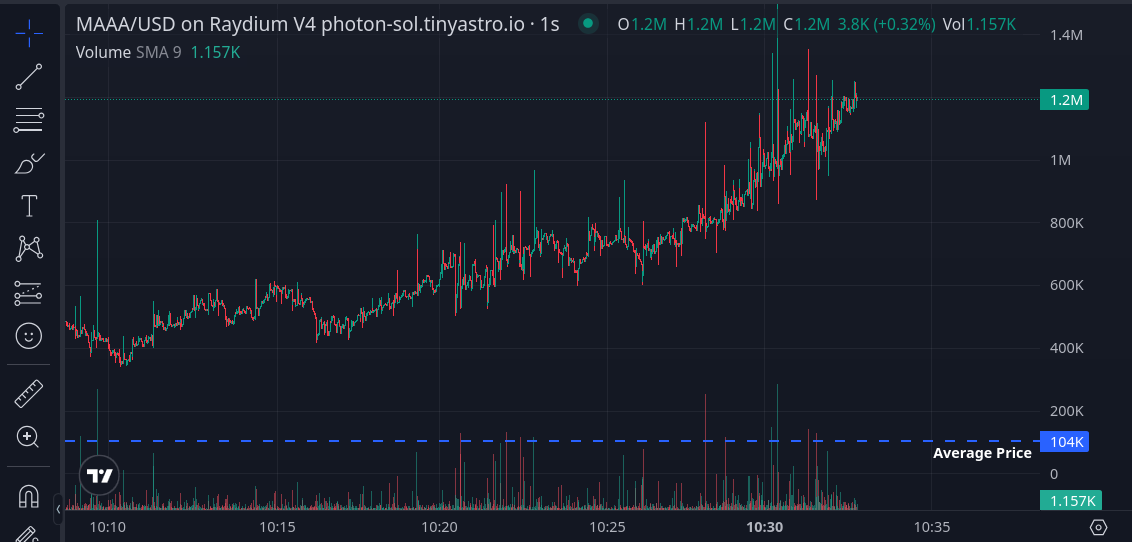
Task: Click the 400K price axis label
Action: (1066, 349)
